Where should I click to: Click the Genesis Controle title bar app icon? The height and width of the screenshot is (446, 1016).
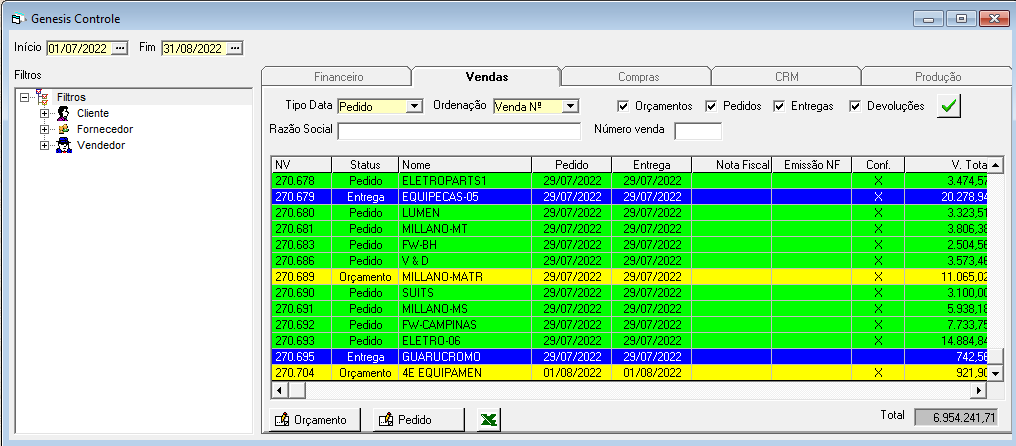click(x=17, y=19)
